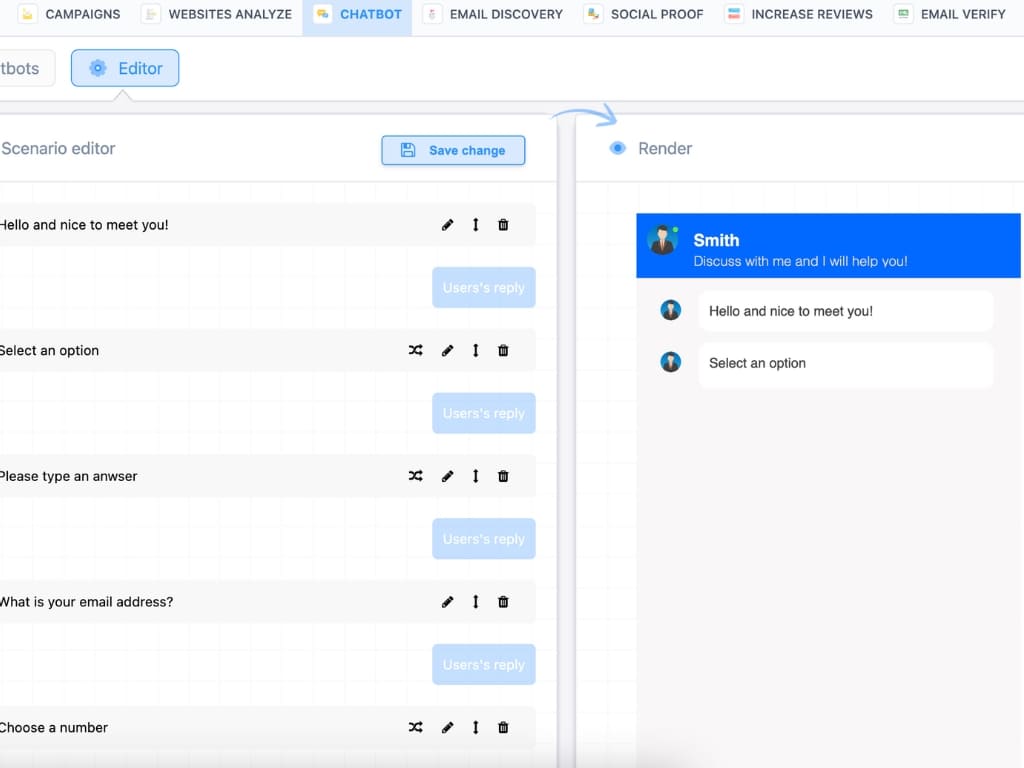Click the Email Discovery tab icon
This screenshot has height=768, width=1024.
click(x=432, y=14)
